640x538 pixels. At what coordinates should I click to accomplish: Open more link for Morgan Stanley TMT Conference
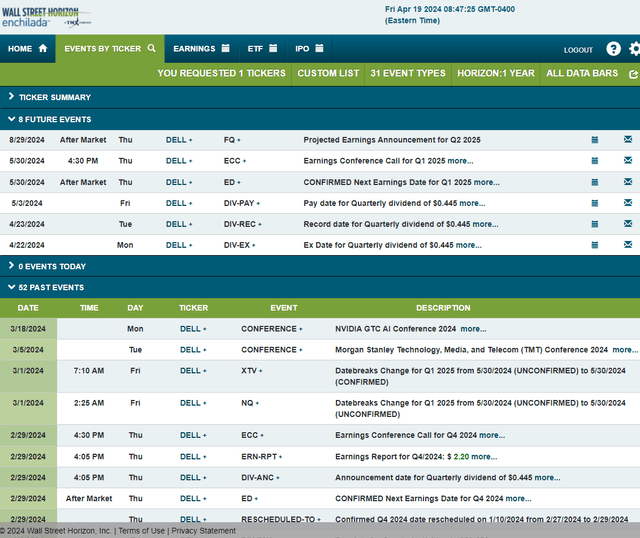[x=625, y=350]
